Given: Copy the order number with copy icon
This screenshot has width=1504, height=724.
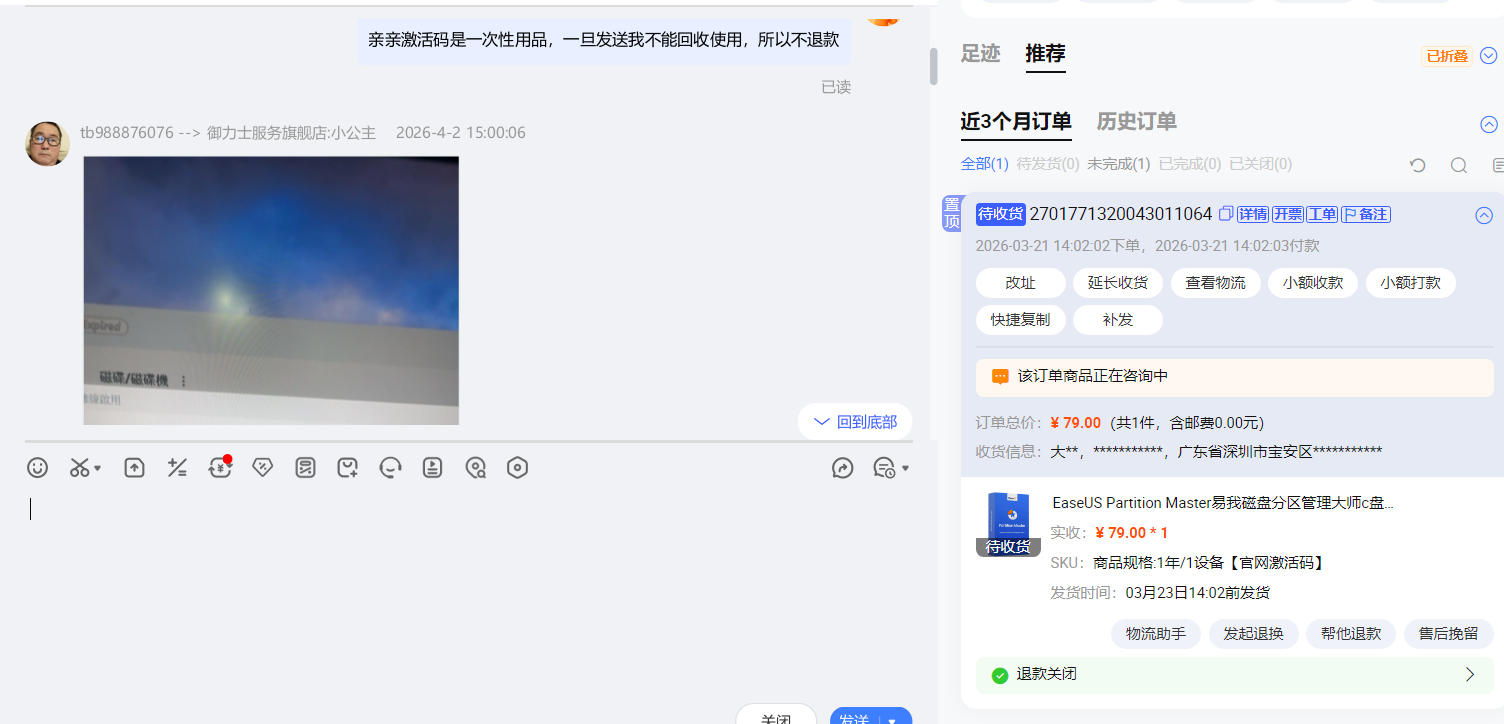Looking at the screenshot, I should click(1225, 214).
